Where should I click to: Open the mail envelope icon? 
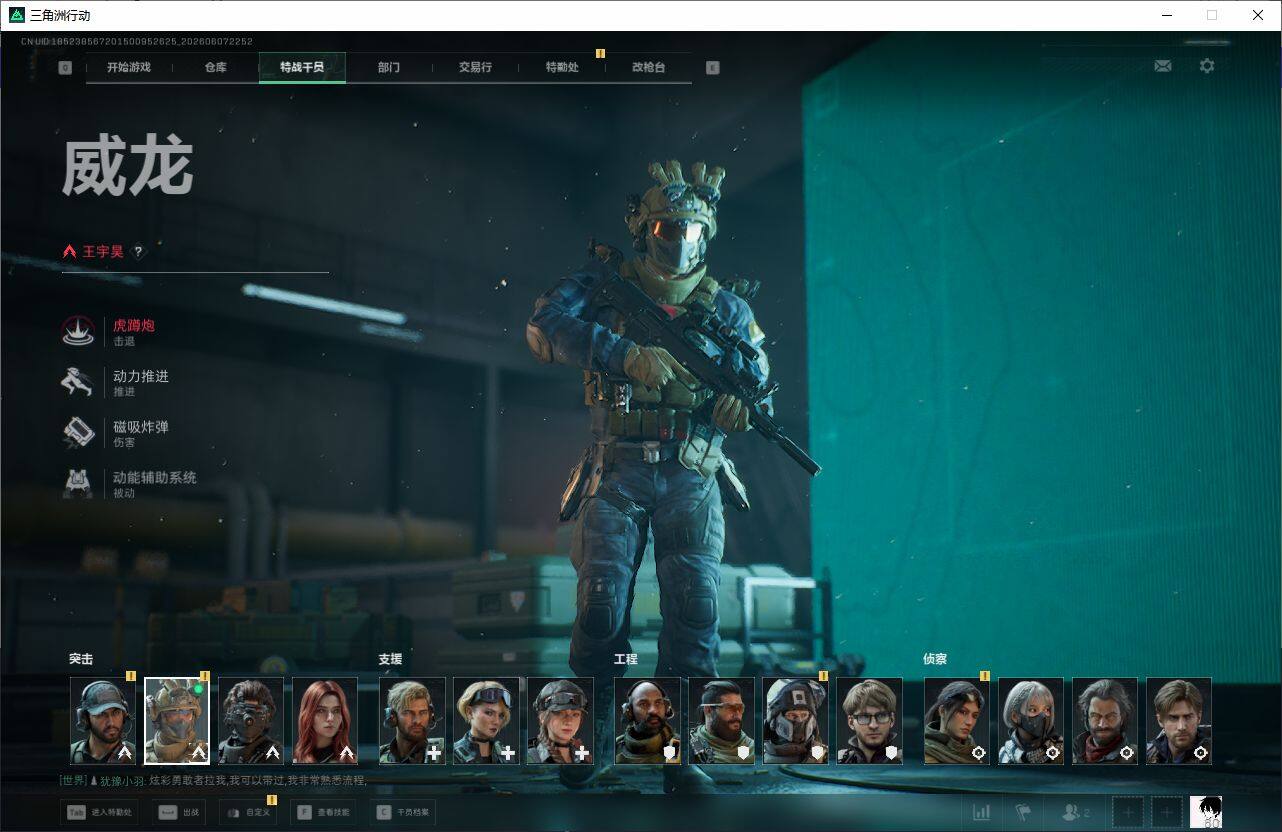click(1163, 66)
